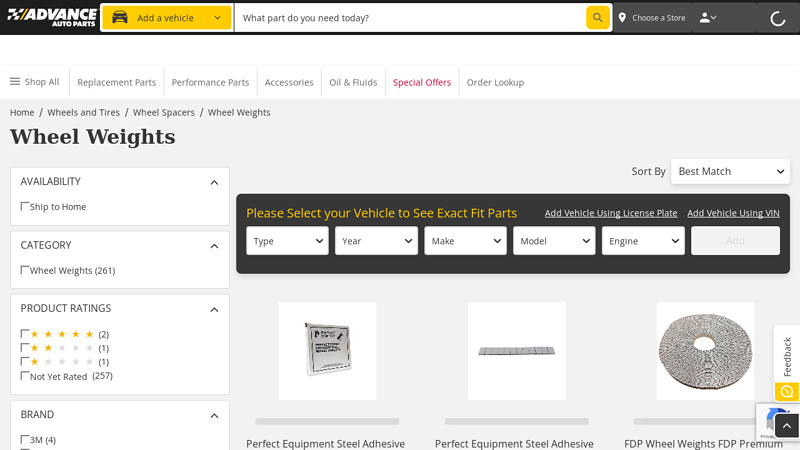800x450 pixels.
Task: Filter by two-star rating checkbox
Action: pos(24,347)
